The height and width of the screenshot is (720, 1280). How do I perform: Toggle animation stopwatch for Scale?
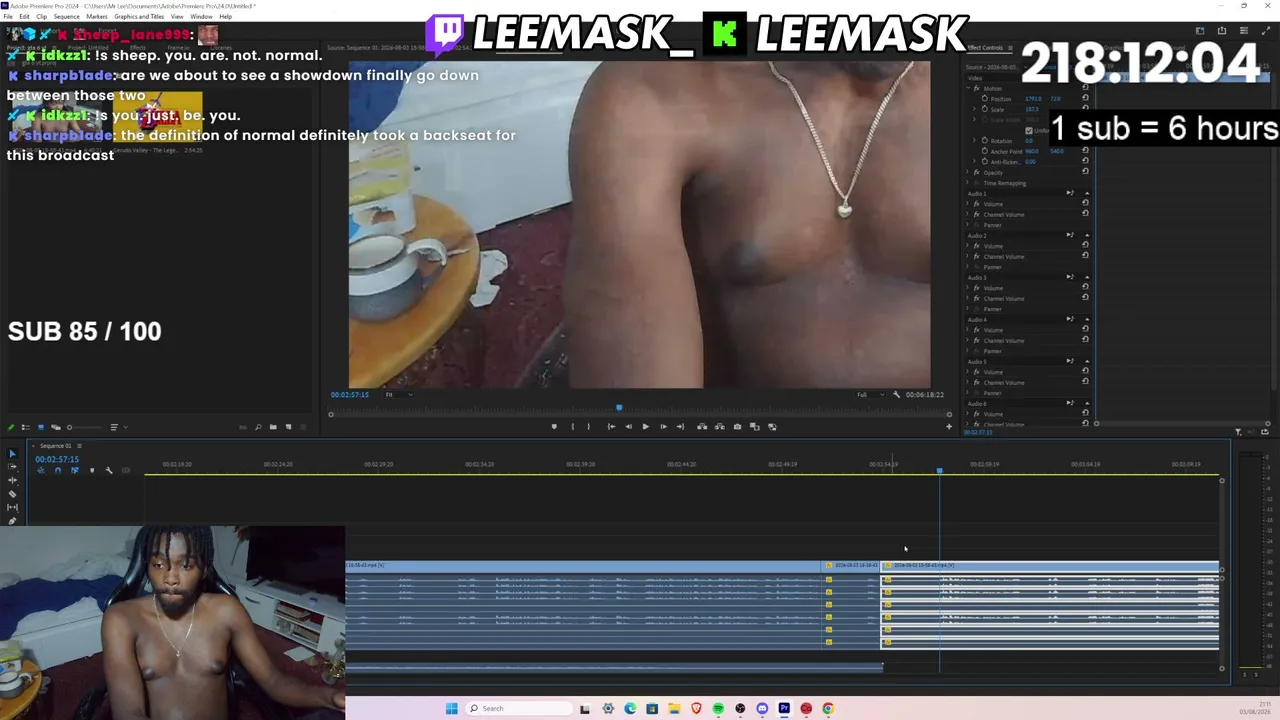point(985,109)
